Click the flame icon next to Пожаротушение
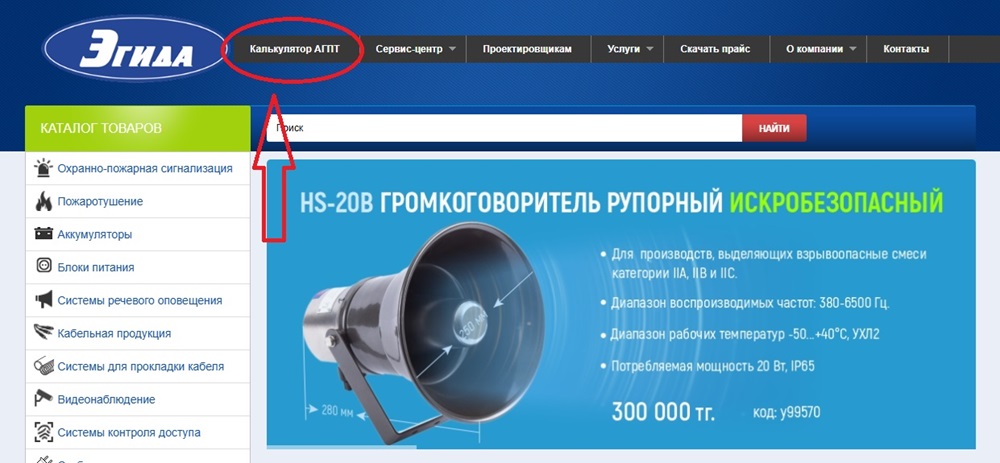 pyautogui.click(x=43, y=202)
